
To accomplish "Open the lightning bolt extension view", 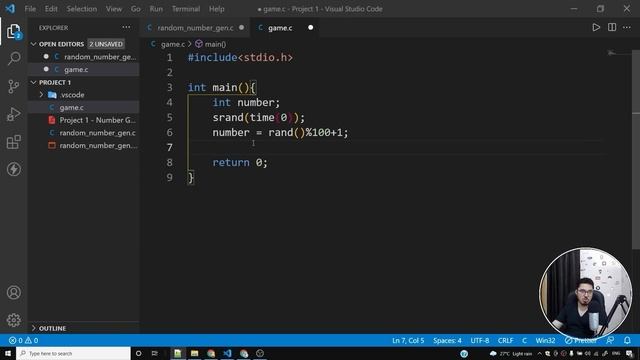I will coord(13,169).
